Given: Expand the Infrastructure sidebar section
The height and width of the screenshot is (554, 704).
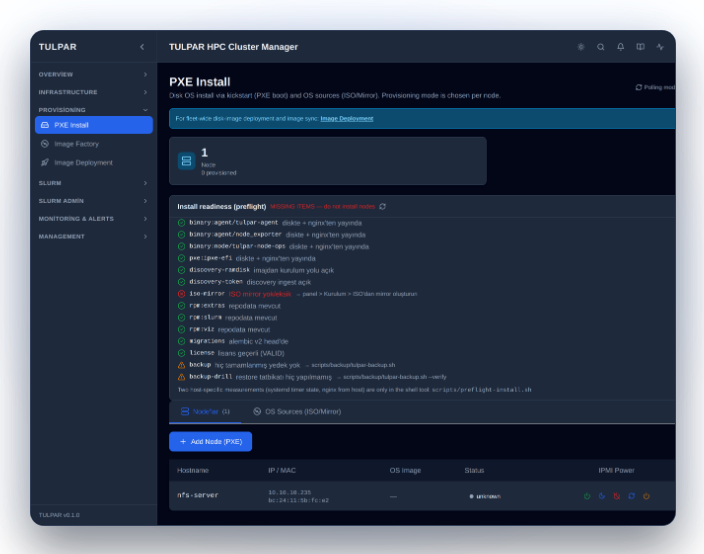Looking at the screenshot, I should pyautogui.click(x=93, y=92).
